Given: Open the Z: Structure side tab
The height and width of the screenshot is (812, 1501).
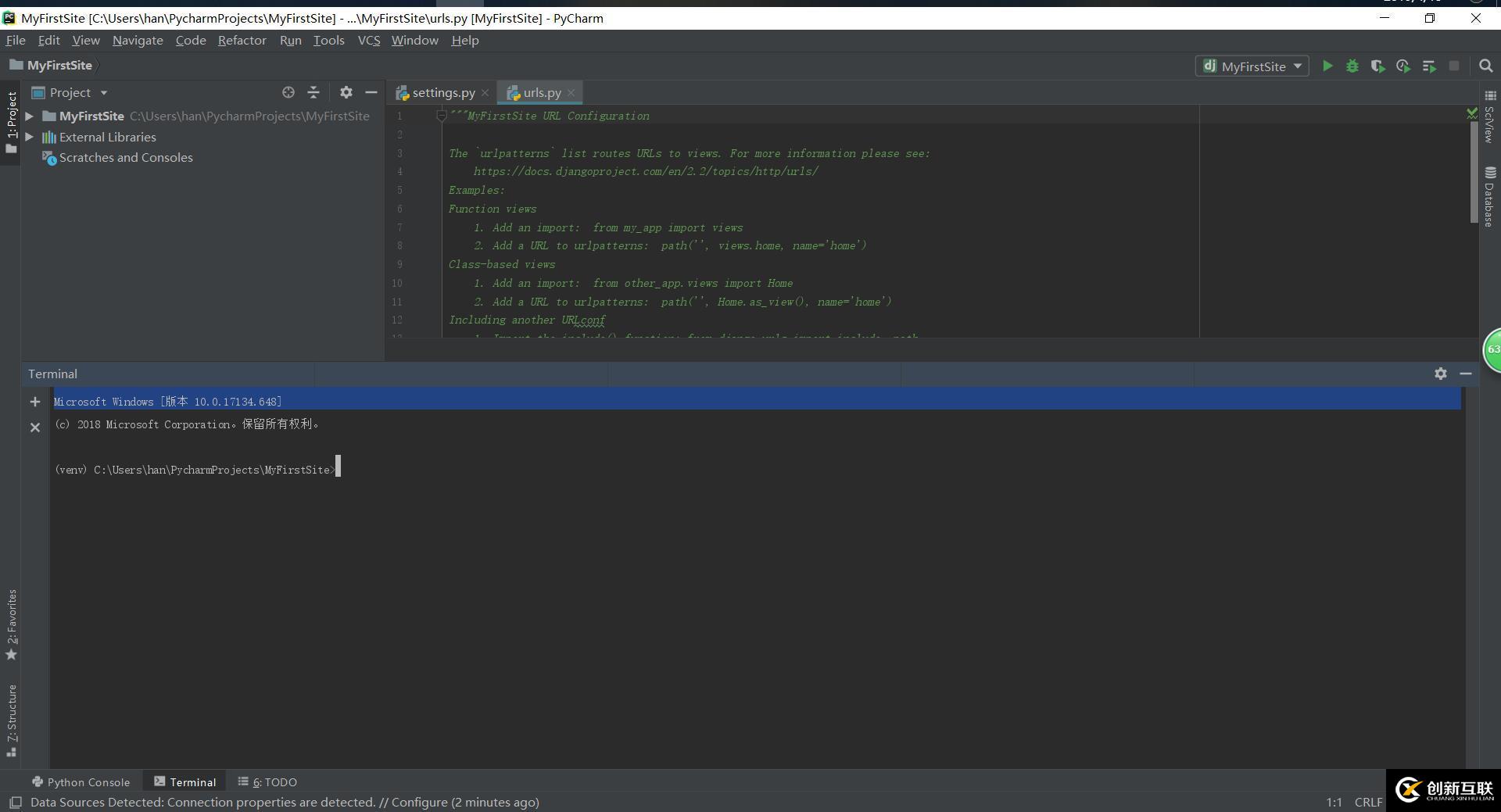Looking at the screenshot, I should pyautogui.click(x=11, y=721).
